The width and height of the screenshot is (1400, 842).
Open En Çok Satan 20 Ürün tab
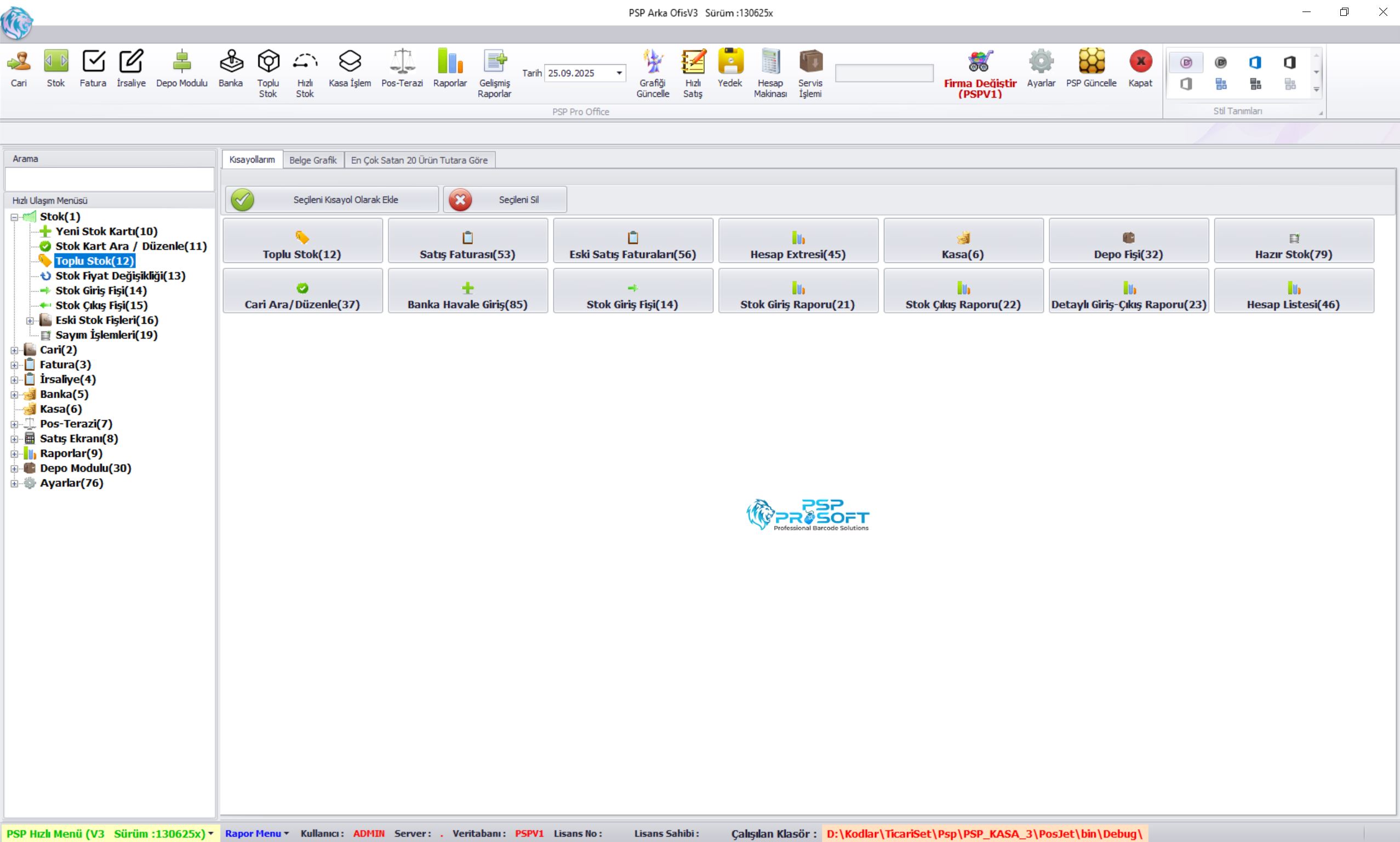click(419, 160)
